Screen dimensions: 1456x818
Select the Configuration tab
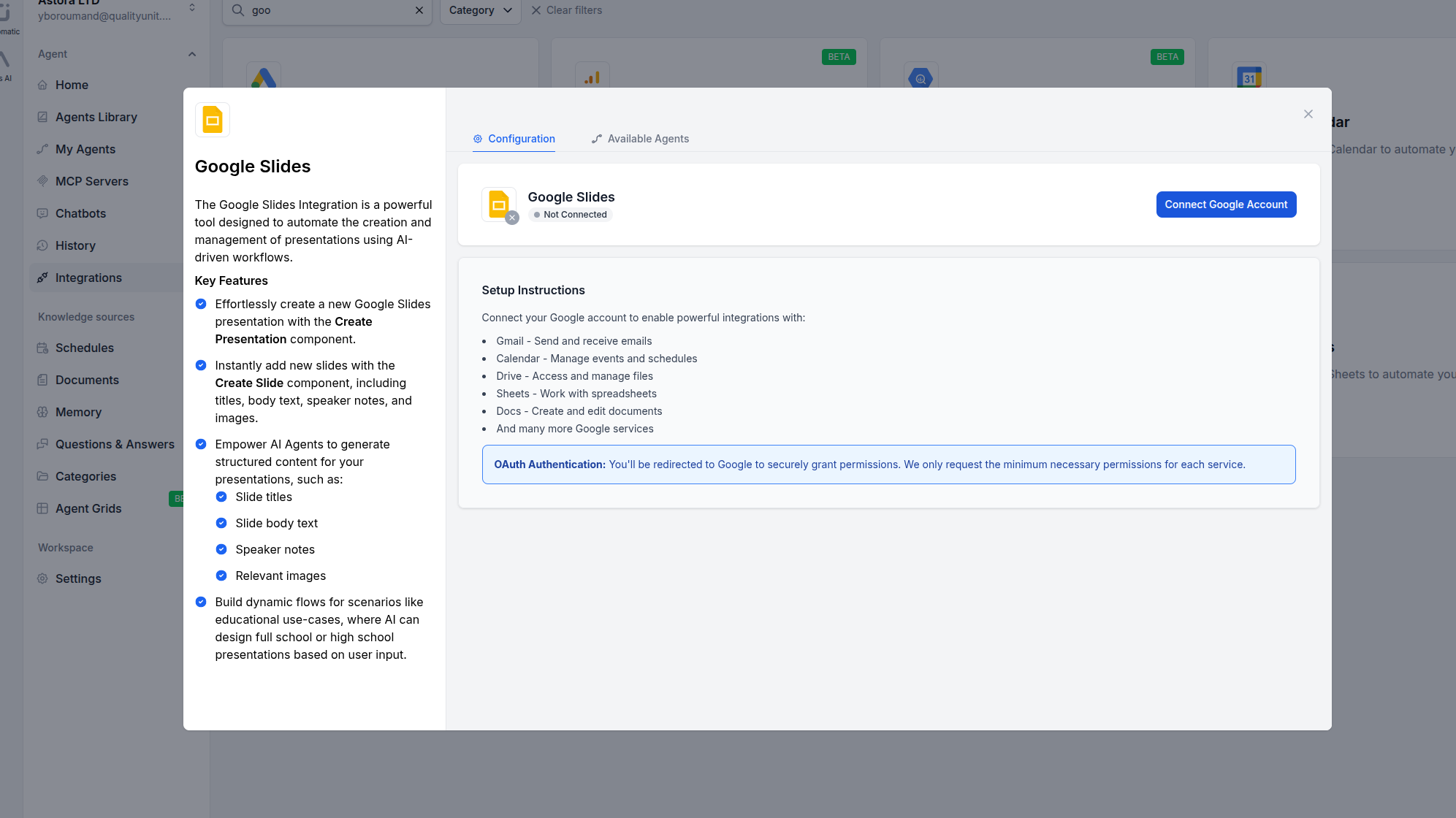click(x=514, y=139)
